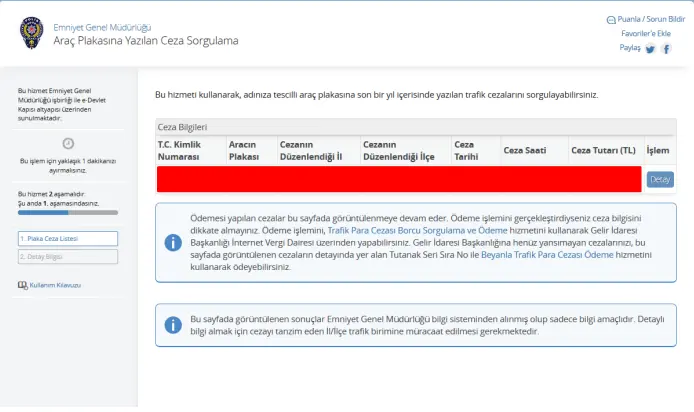This screenshot has height=412, width=694.
Task: Click the Emniyet Genel Müdürlüğü police emblem
Action: (x=31, y=32)
